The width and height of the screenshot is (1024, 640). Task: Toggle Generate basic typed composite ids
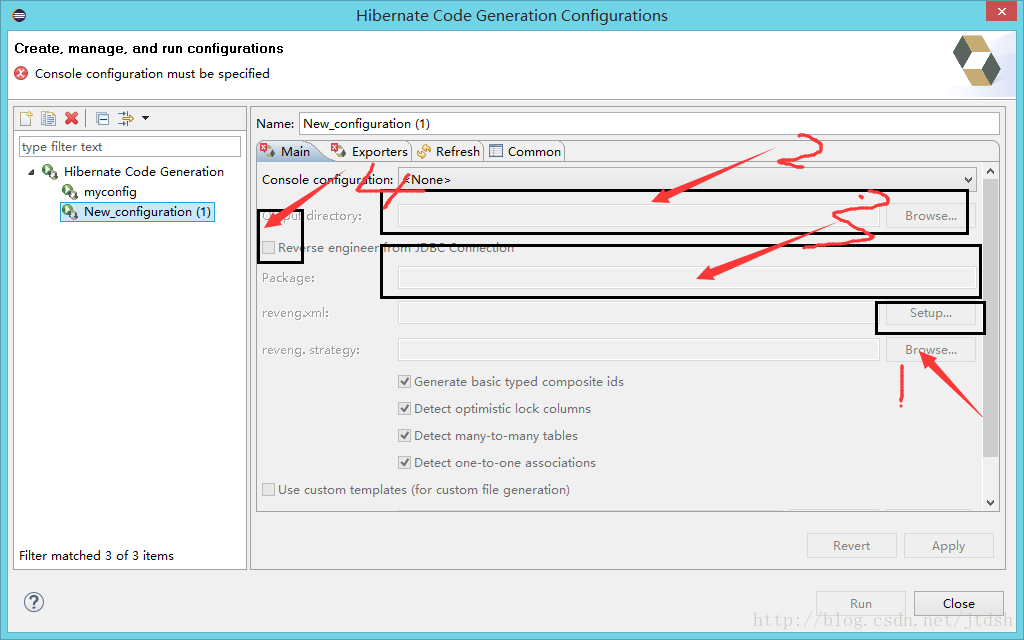tap(404, 381)
